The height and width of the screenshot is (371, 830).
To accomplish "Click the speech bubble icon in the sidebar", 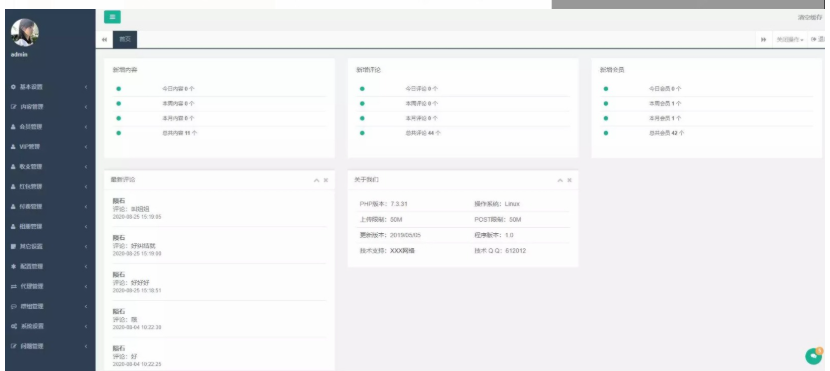I will [x=14, y=306].
